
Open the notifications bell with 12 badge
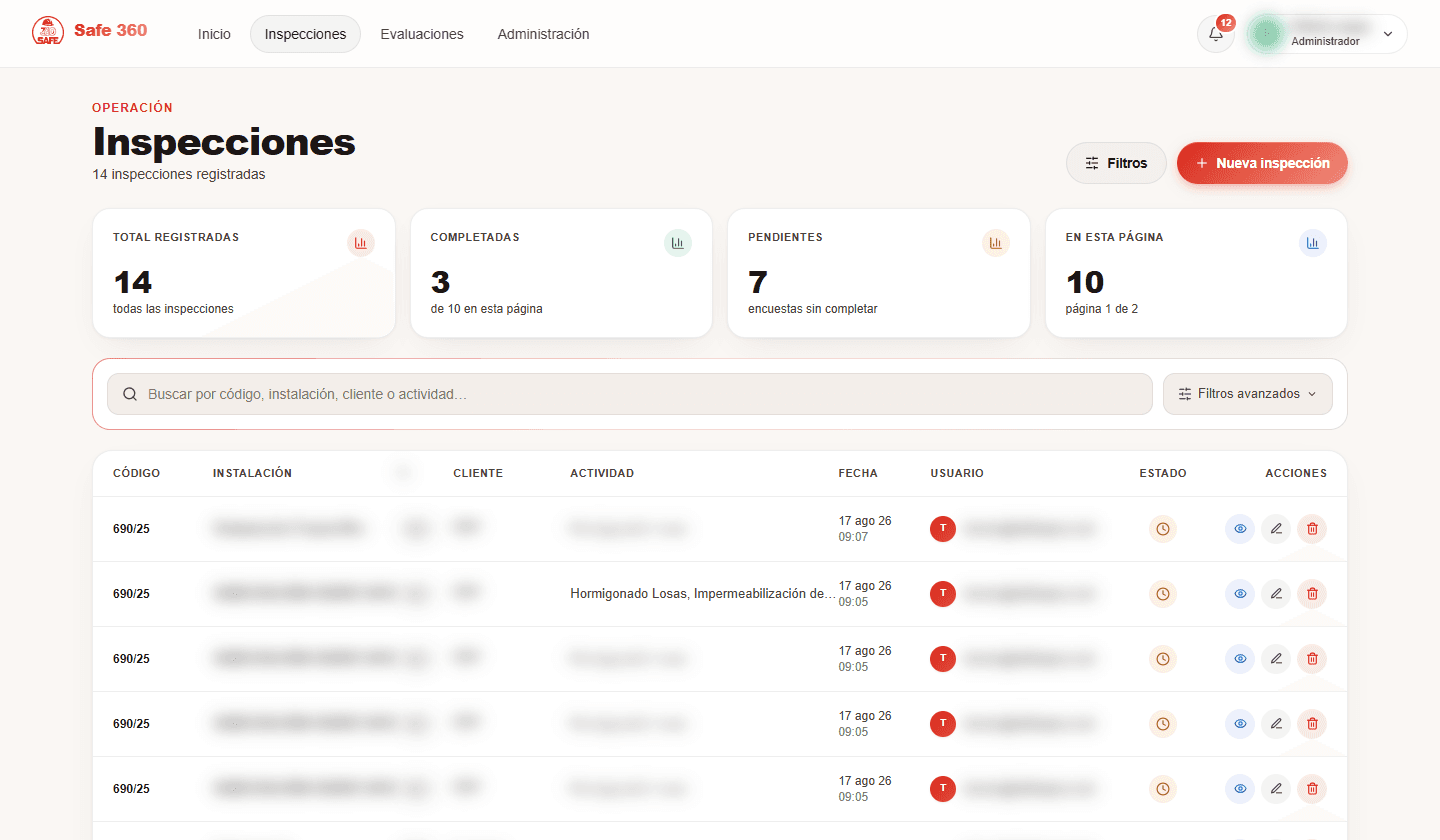[1216, 34]
